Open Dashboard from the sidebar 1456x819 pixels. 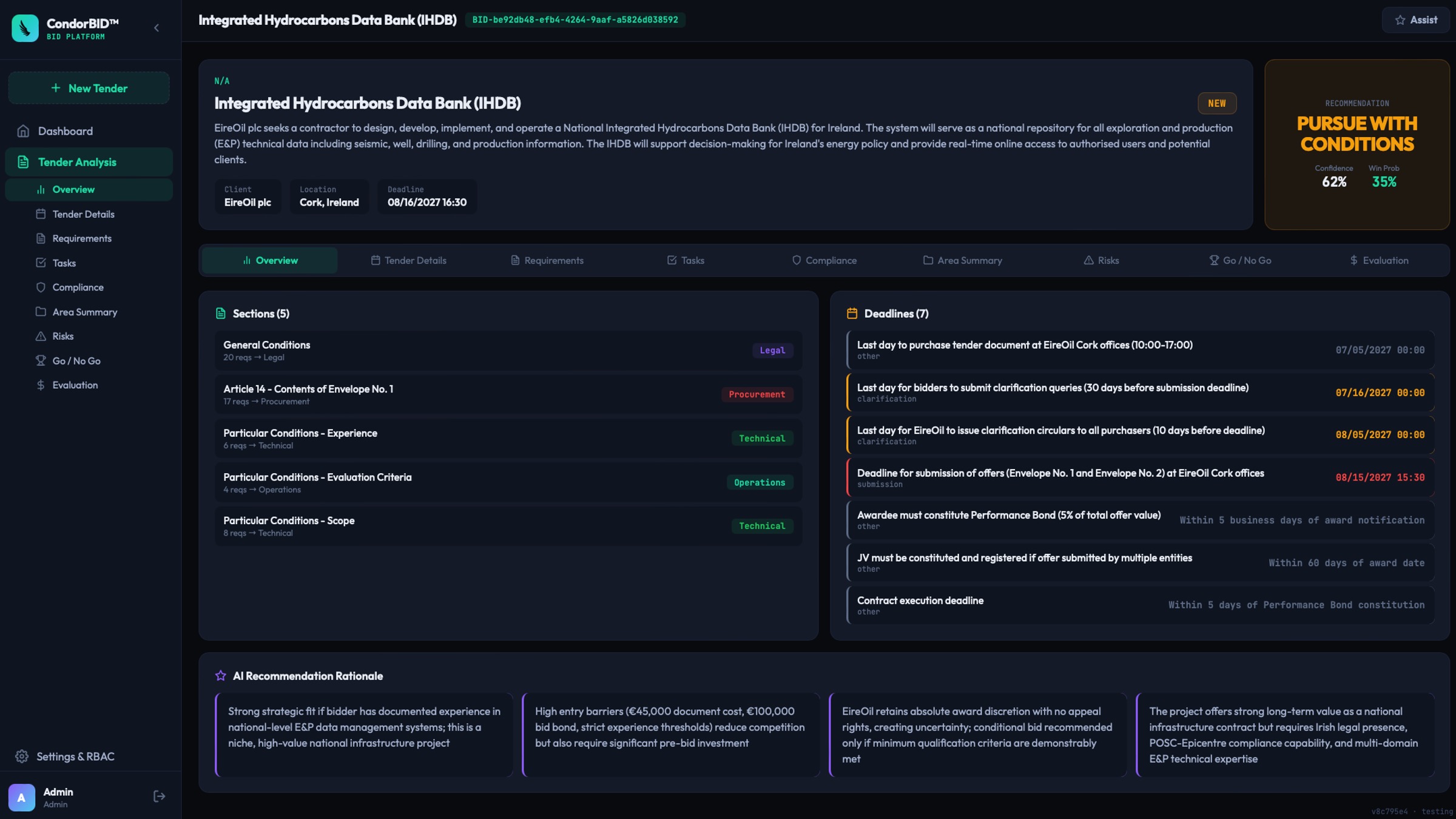click(x=89, y=131)
